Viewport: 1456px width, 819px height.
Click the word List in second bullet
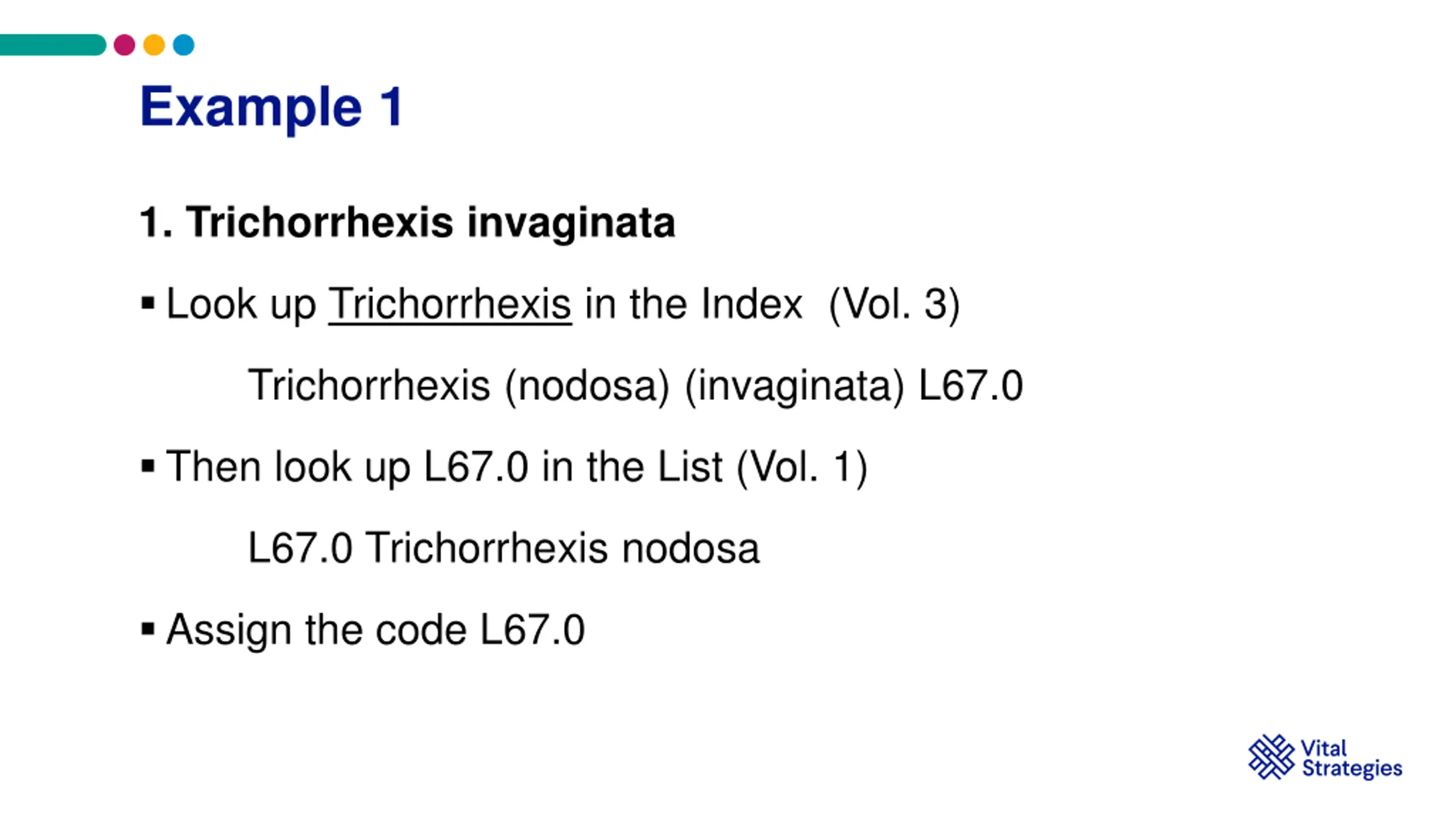click(690, 467)
